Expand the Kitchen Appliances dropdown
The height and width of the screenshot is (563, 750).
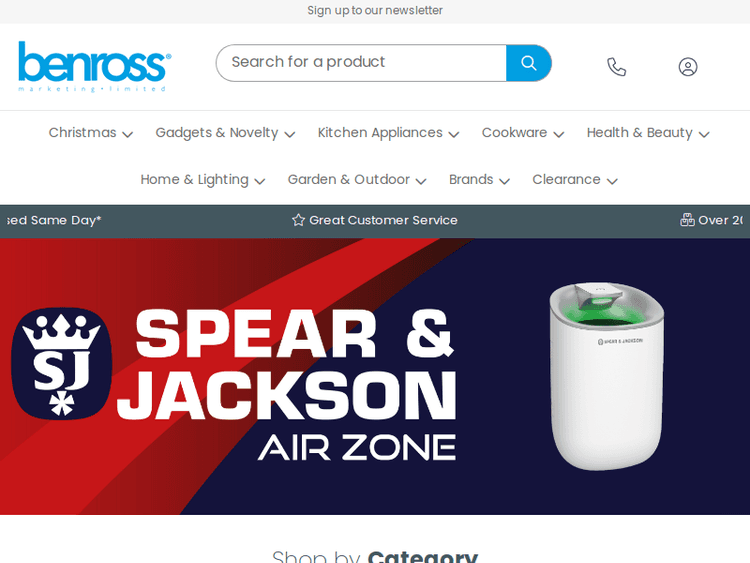[388, 133]
